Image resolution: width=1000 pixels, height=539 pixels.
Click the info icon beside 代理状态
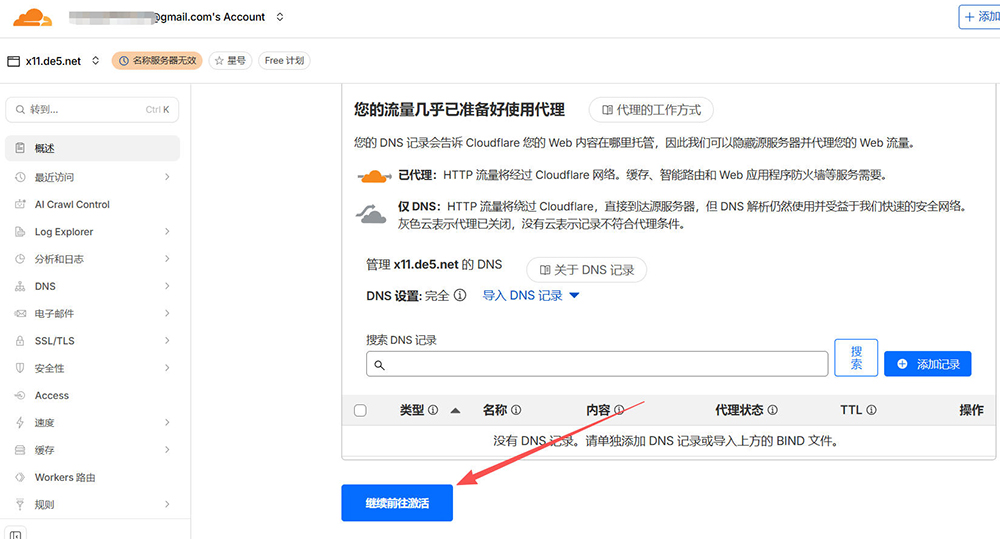coord(772,410)
